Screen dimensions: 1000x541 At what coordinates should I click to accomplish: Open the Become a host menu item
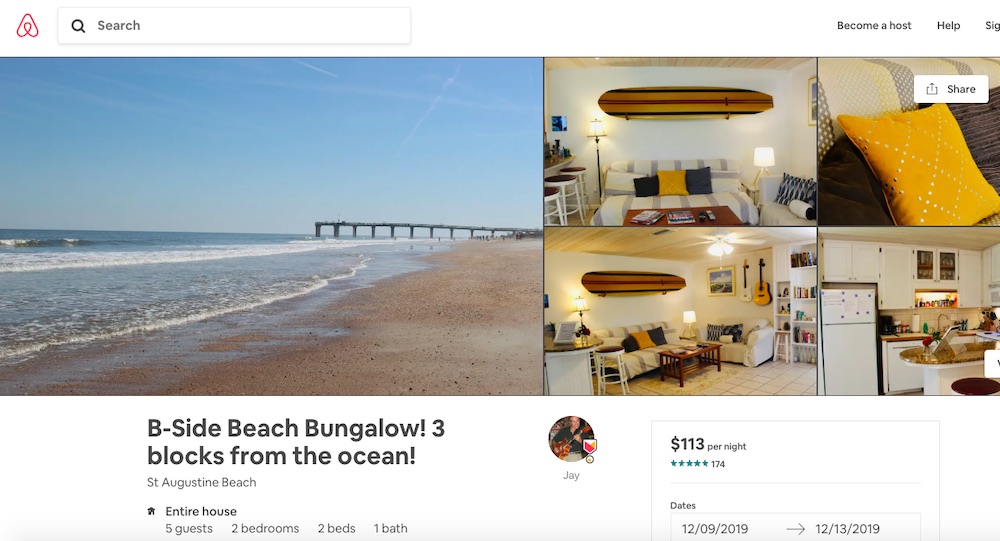874,26
